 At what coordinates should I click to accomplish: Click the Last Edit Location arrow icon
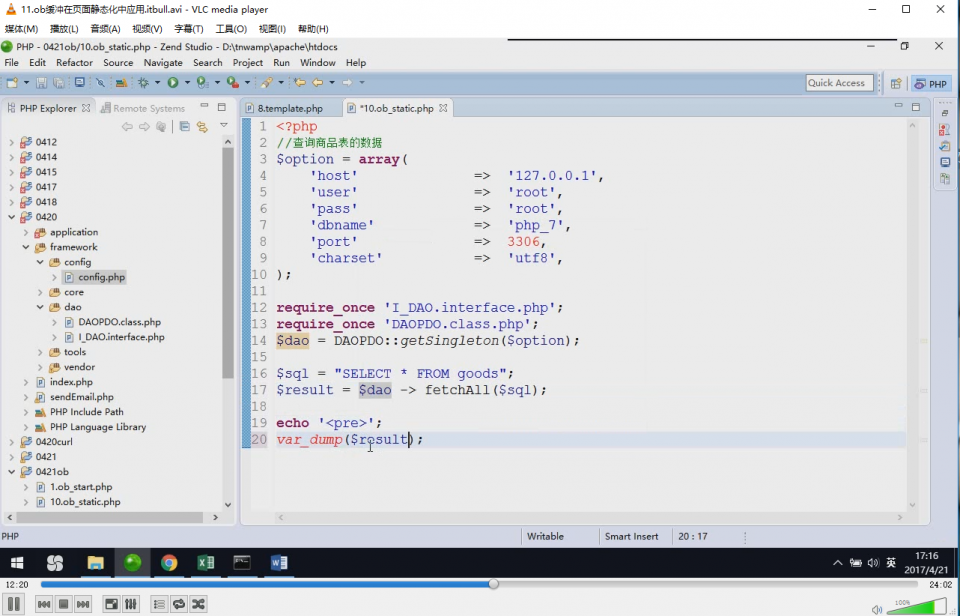299,83
